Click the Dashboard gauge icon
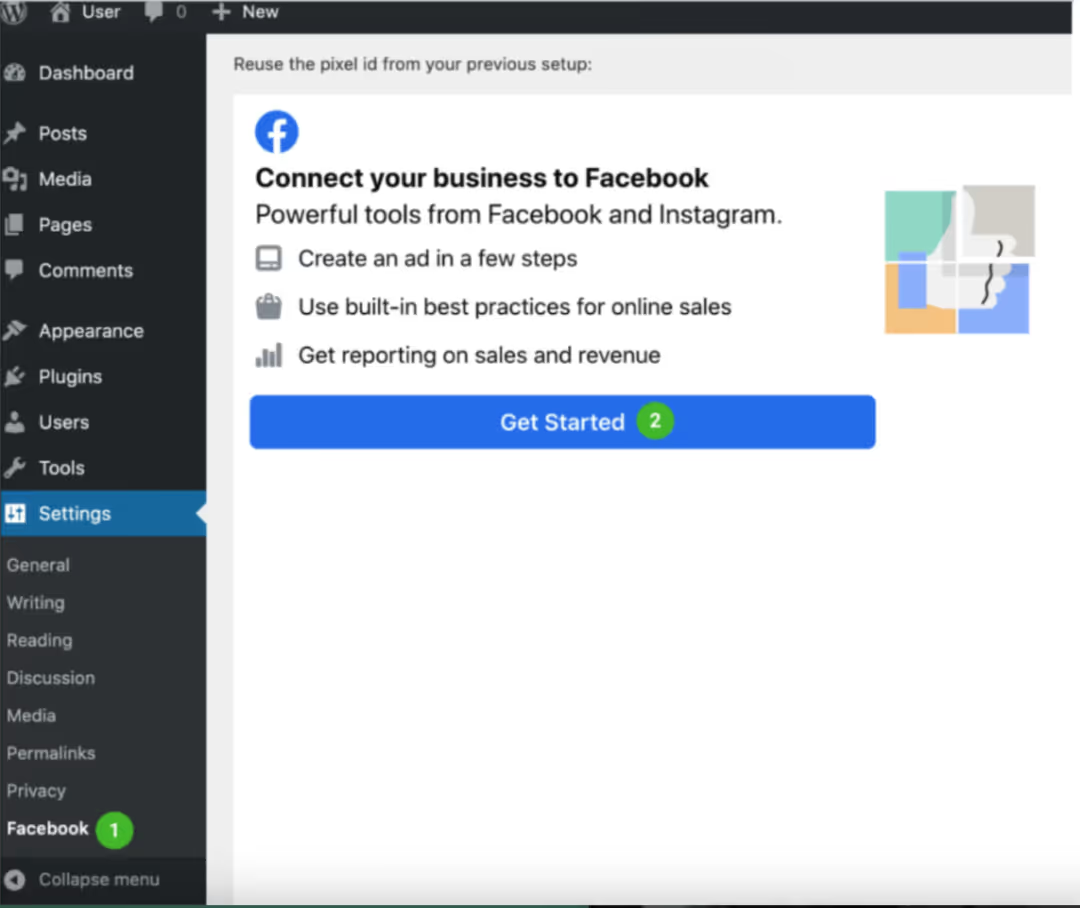 pyautogui.click(x=14, y=73)
